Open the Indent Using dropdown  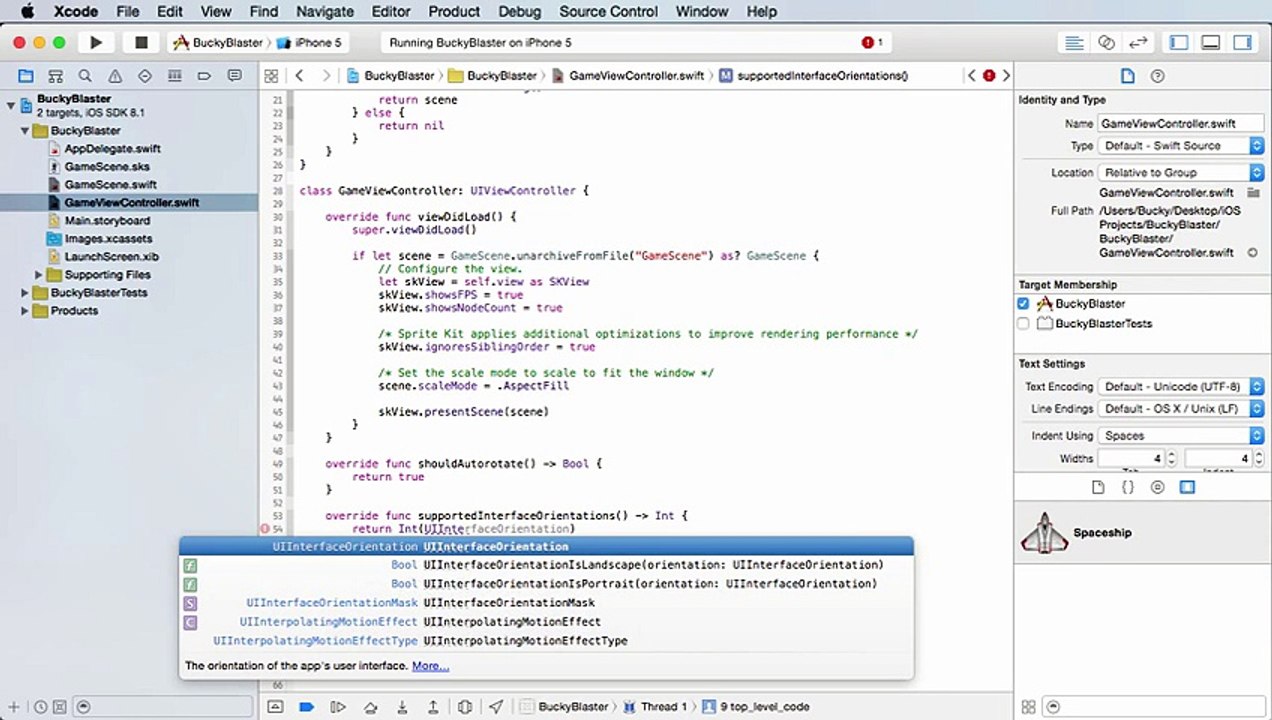pyautogui.click(x=1181, y=436)
